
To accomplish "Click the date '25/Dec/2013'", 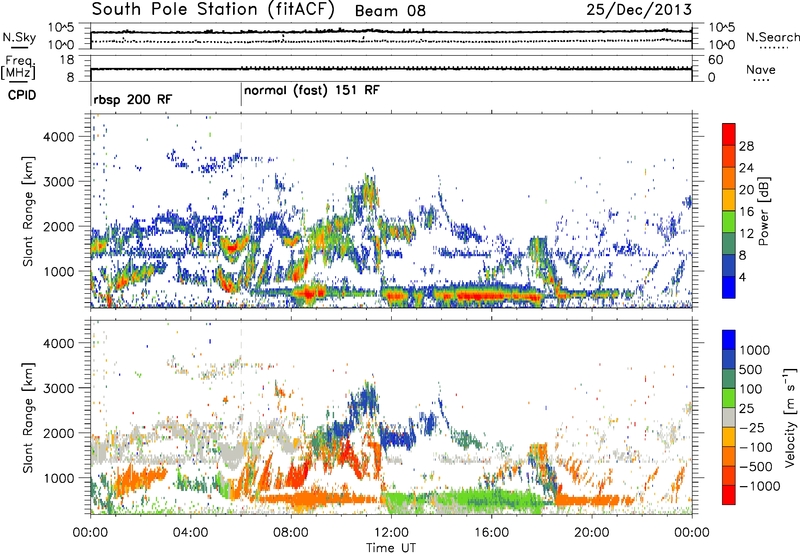I will (639, 10).
